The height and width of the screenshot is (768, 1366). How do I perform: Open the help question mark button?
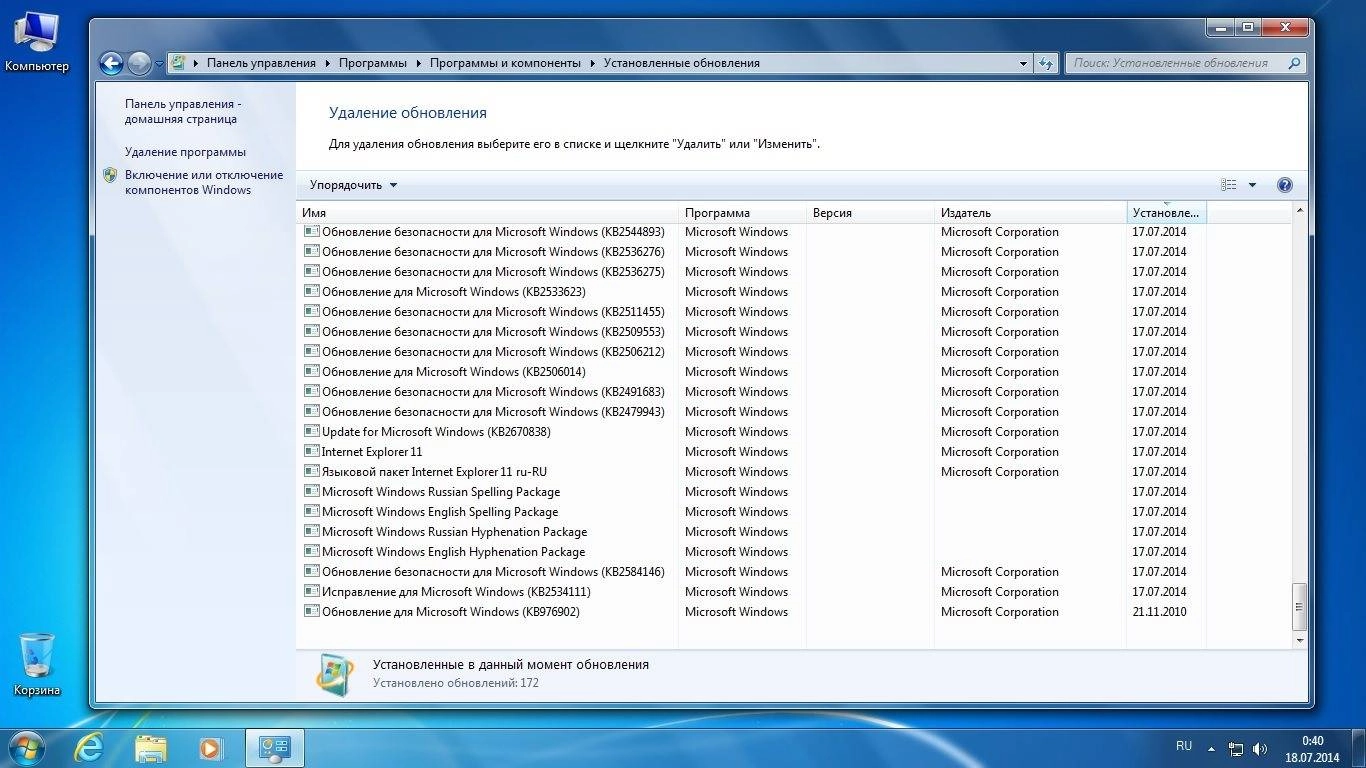(1285, 185)
